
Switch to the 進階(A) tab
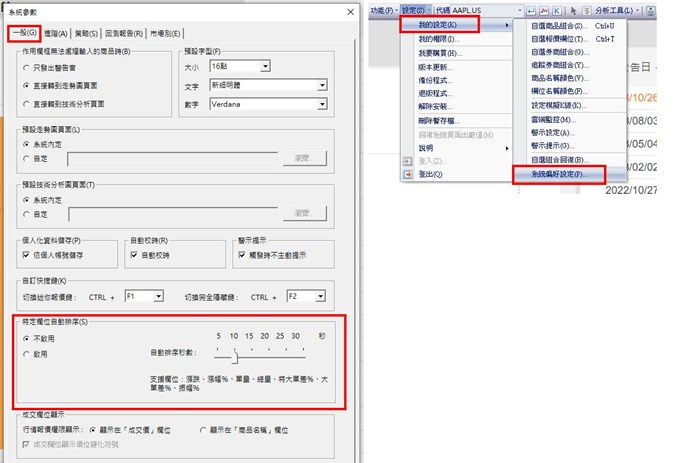pos(55,33)
